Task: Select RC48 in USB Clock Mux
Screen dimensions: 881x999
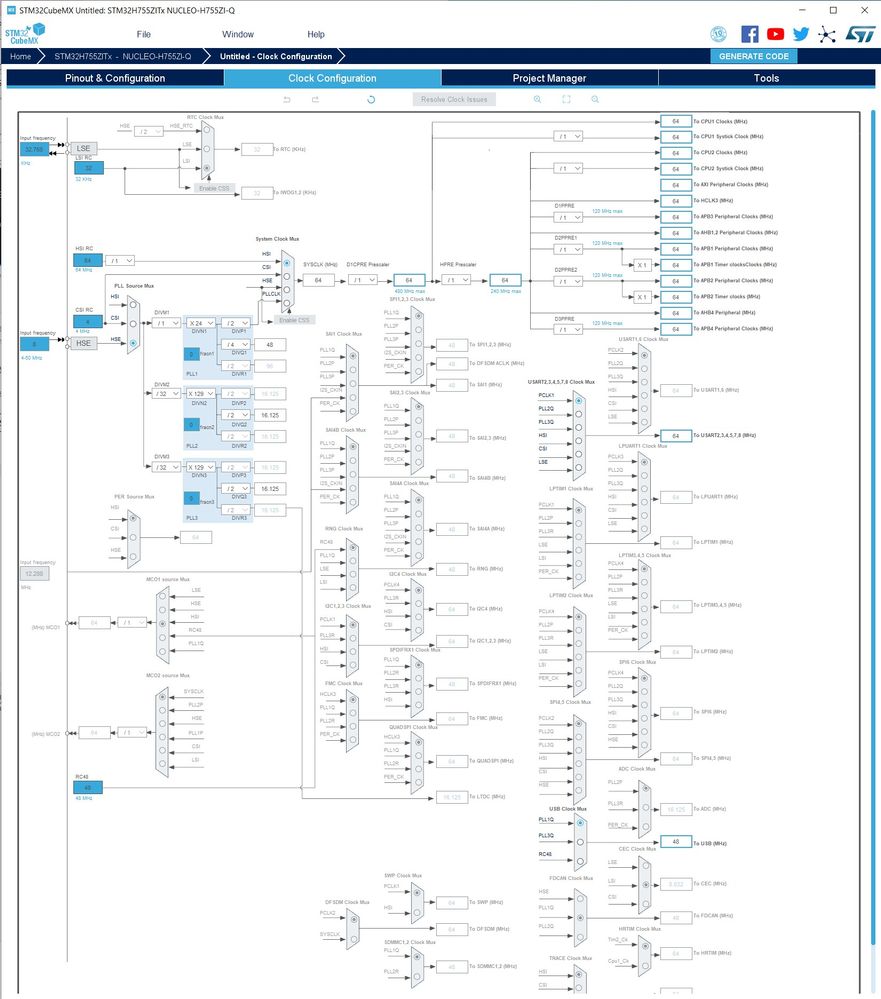Action: [580, 861]
